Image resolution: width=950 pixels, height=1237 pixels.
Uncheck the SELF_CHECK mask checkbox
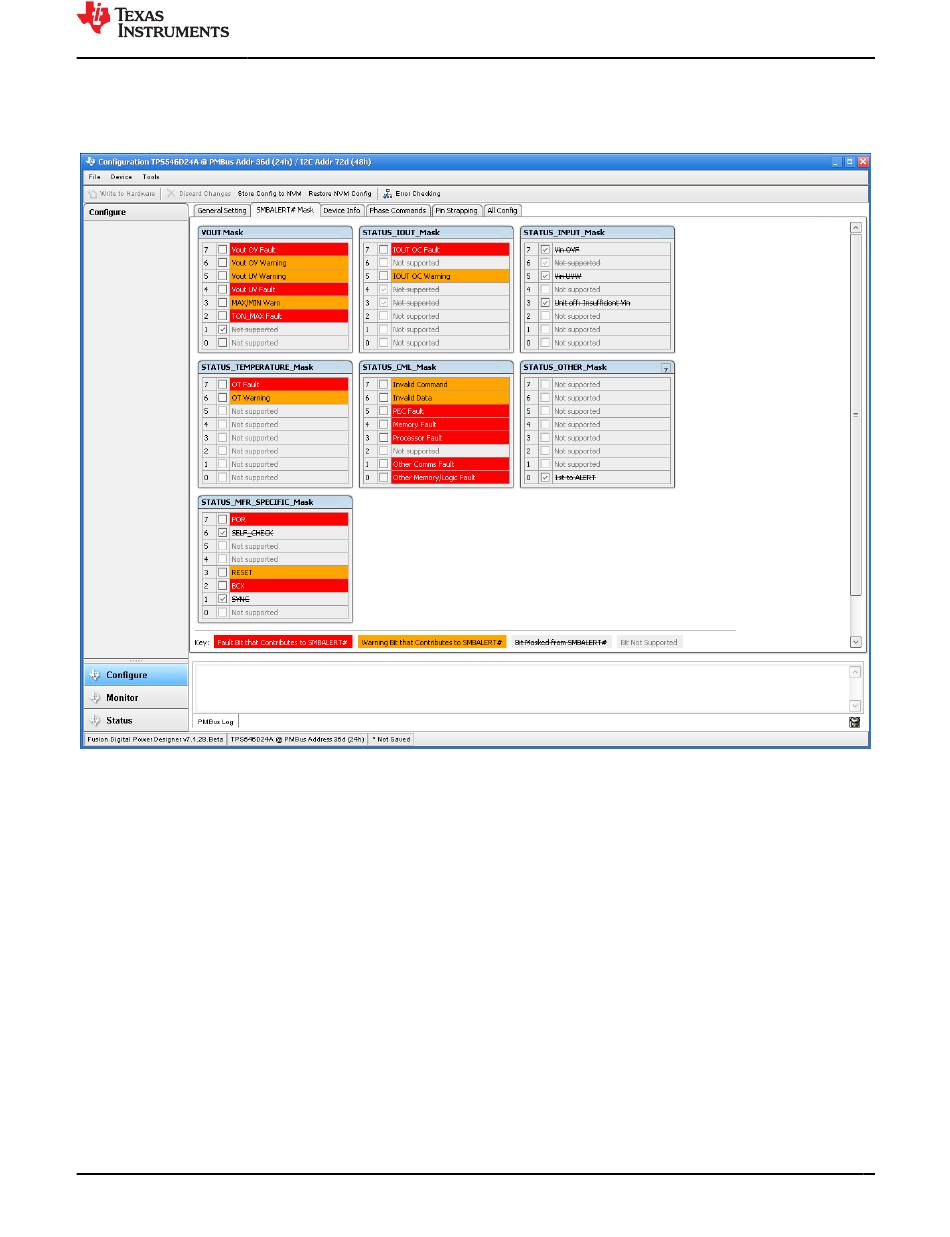(x=222, y=533)
